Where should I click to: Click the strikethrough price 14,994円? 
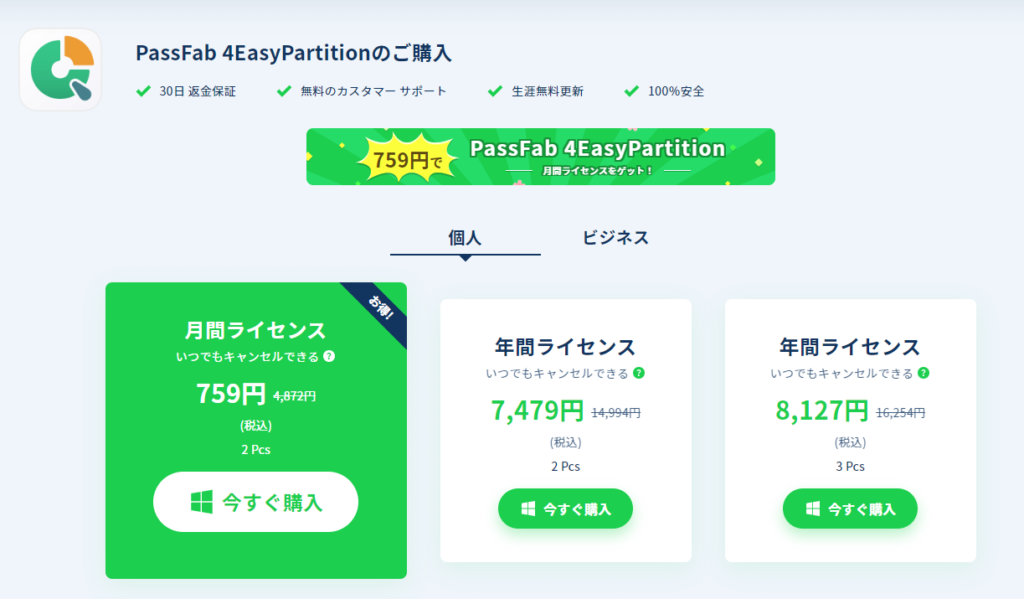pos(614,410)
